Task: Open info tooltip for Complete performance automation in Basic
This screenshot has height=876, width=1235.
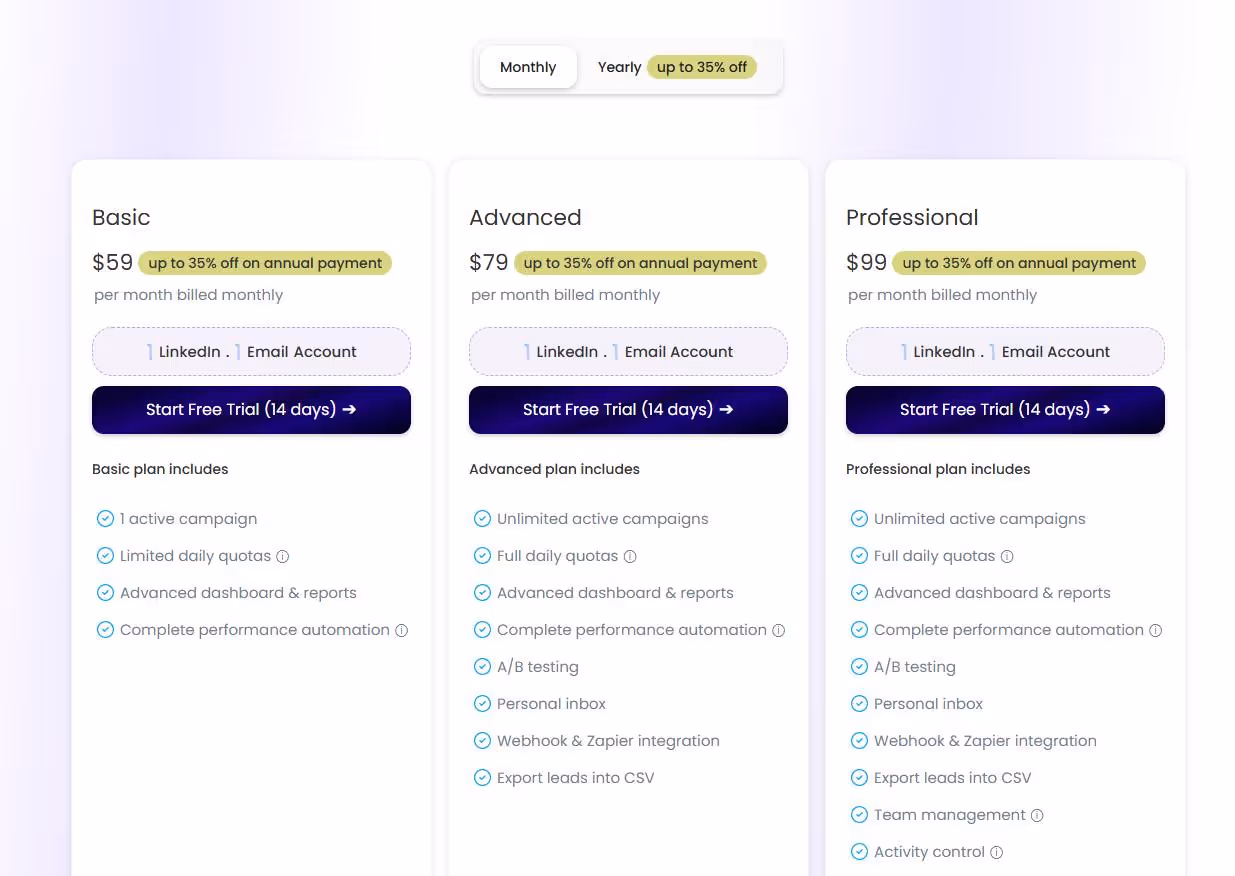Action: (x=403, y=630)
